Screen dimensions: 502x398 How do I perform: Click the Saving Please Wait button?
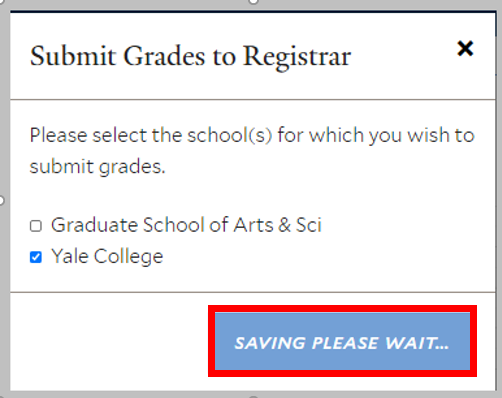(342, 341)
